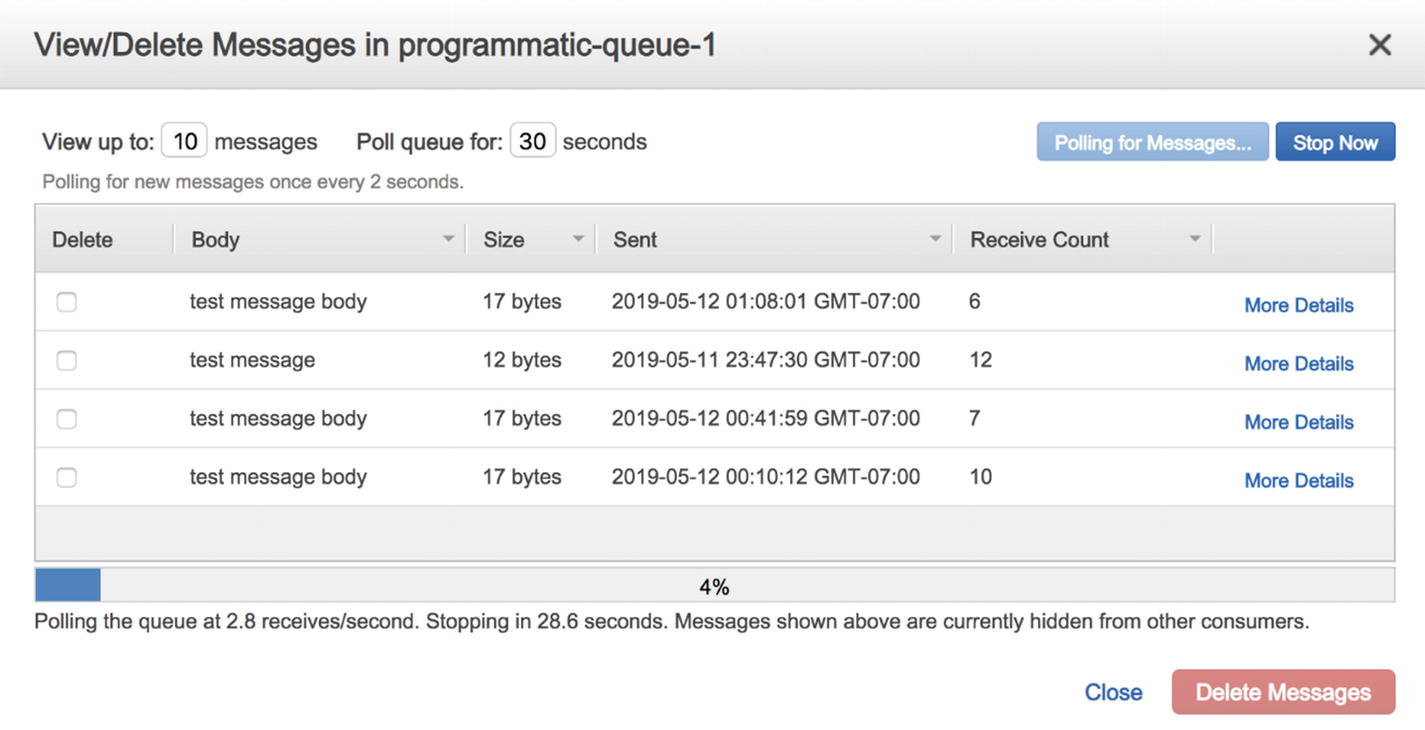
Task: Click the Polling for Messages button
Action: [1152, 141]
